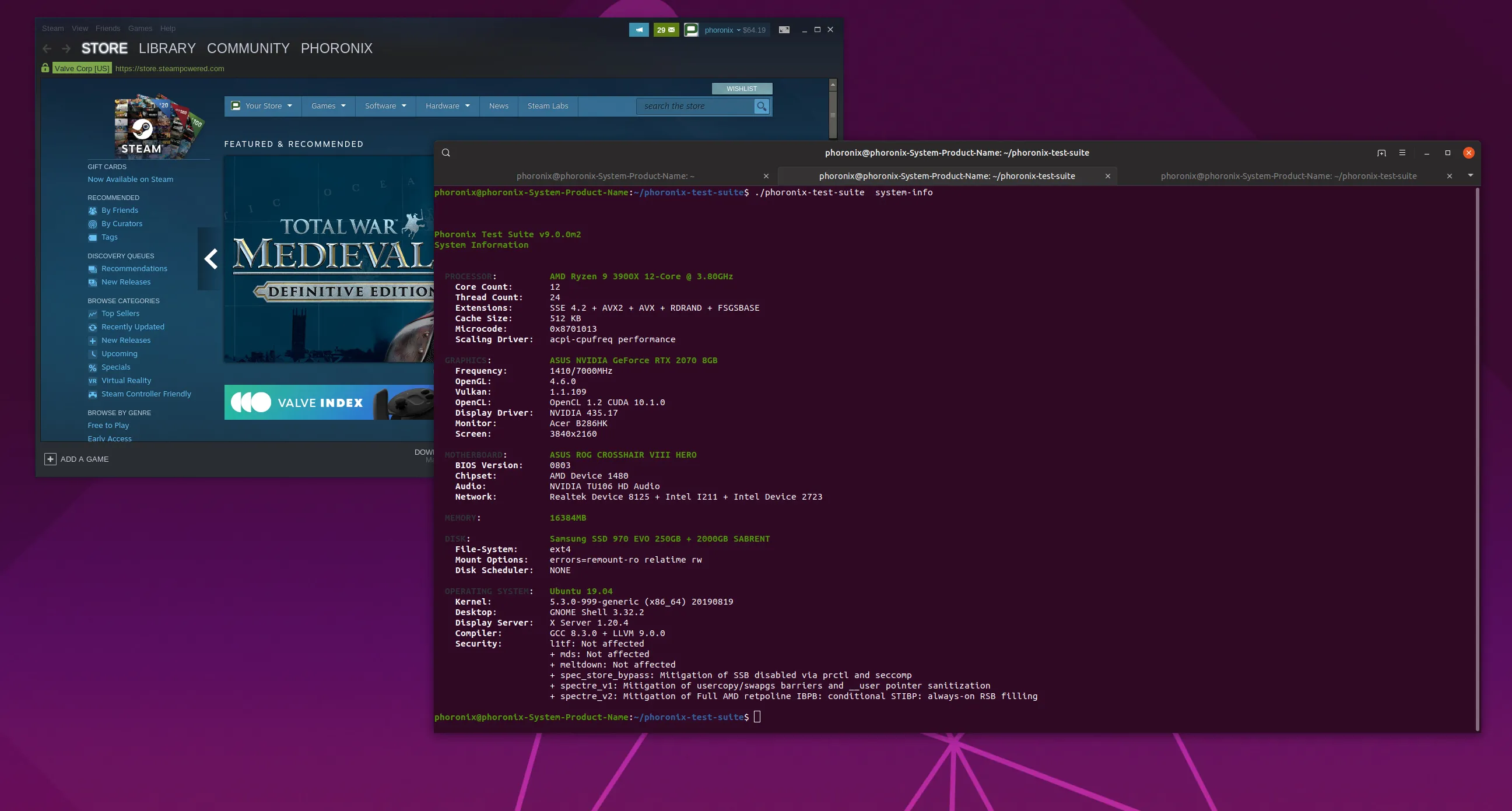Viewport: 1512px width, 811px height.
Task: Open new terminal tab icon
Action: [1381, 153]
